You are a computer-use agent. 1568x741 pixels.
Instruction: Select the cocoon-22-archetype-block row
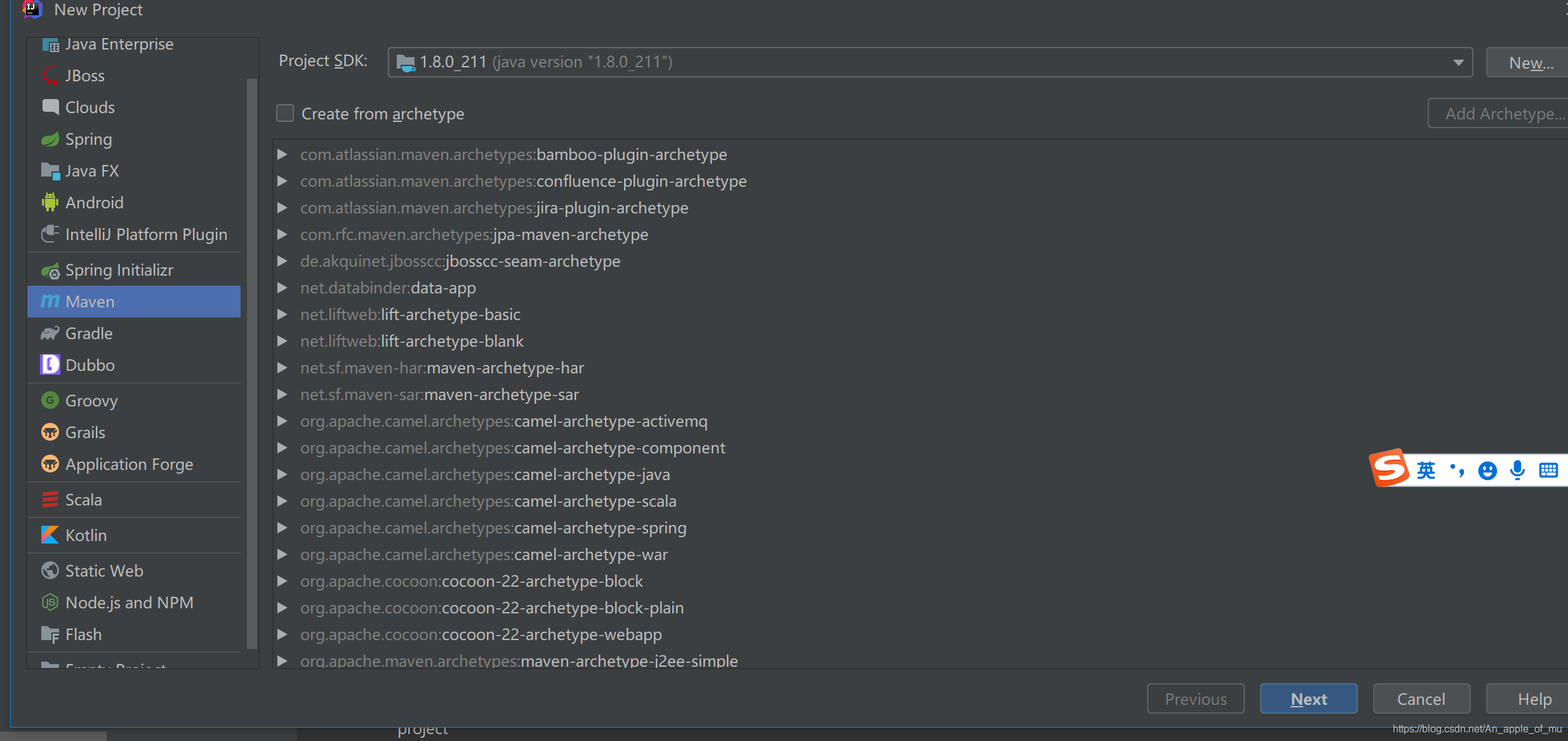point(920,581)
